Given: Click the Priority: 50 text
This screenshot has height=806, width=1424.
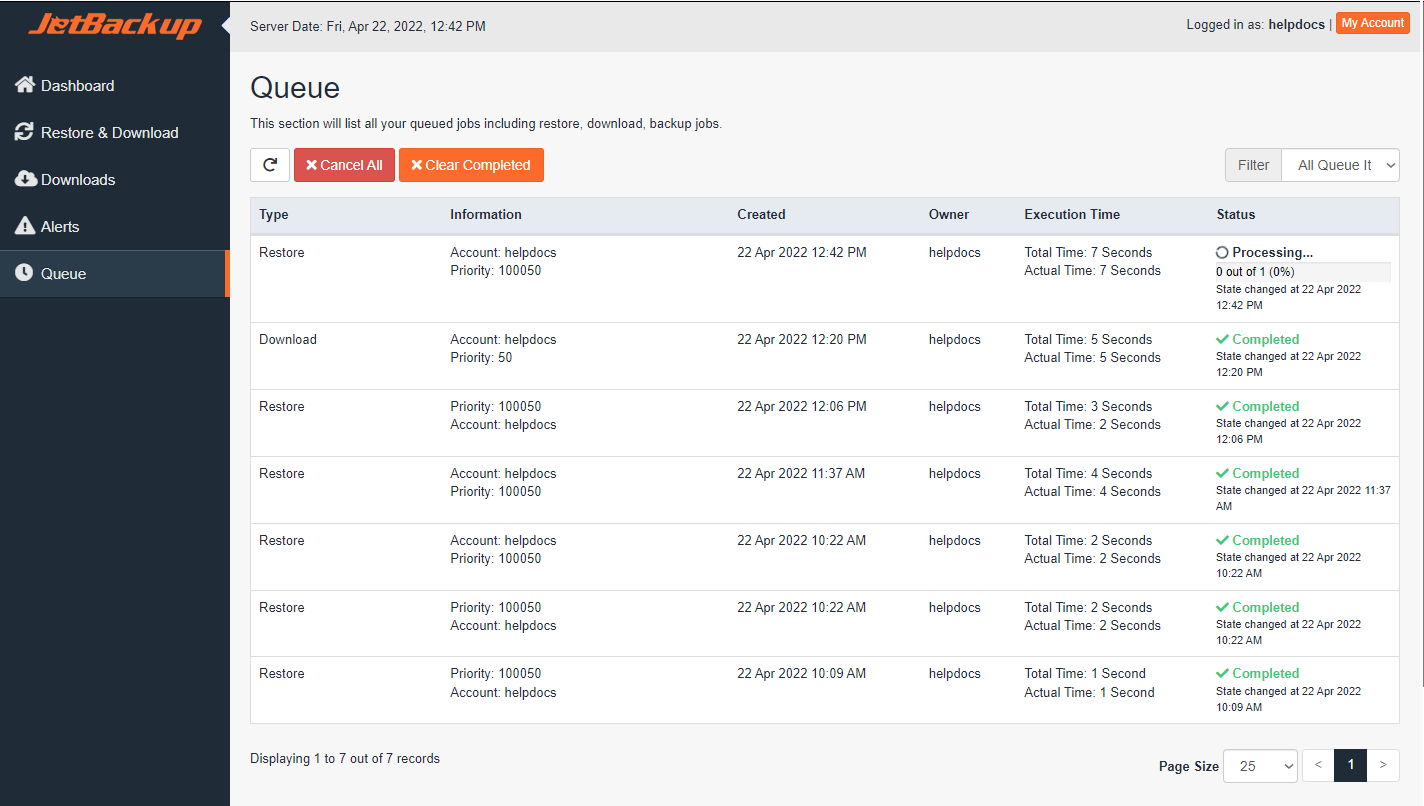Looking at the screenshot, I should 481,358.
